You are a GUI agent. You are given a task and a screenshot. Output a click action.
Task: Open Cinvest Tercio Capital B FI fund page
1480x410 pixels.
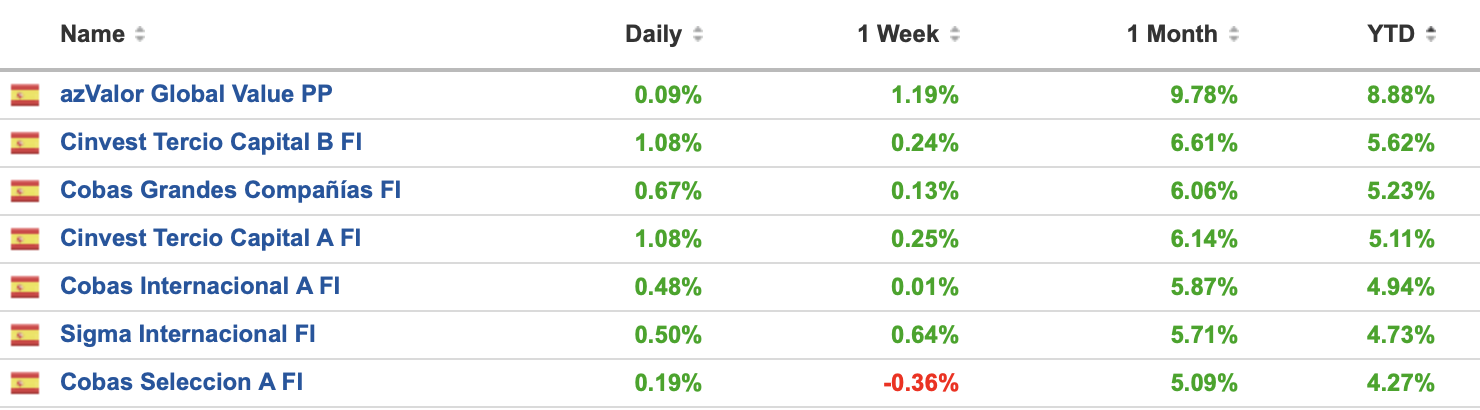tap(211, 143)
